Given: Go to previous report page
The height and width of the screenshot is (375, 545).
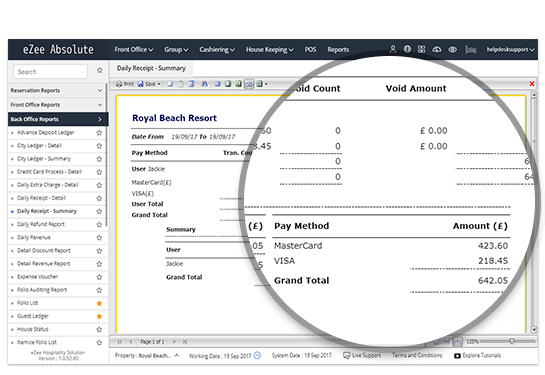Looking at the screenshot, I should pyautogui.click(x=131, y=342).
